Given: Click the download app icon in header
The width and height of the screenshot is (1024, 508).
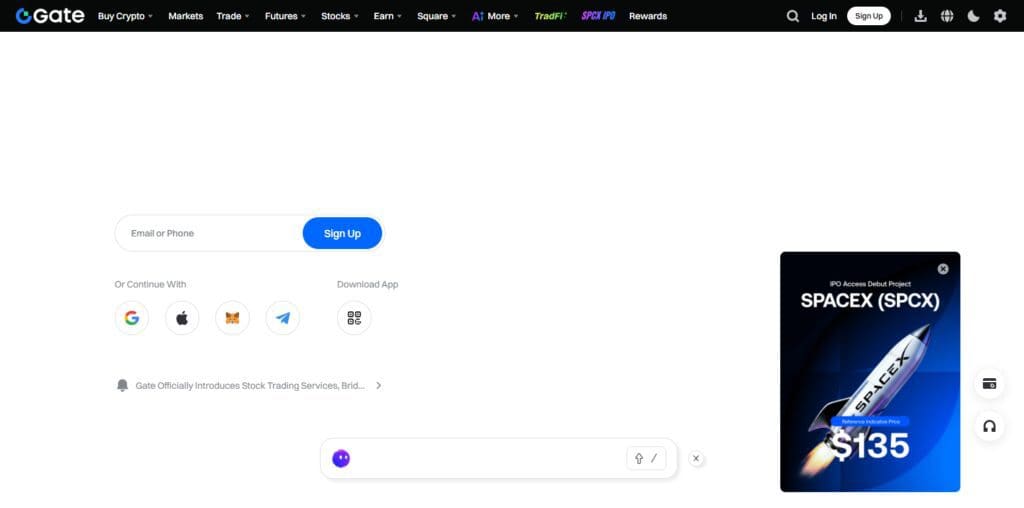Looking at the screenshot, I should (920, 16).
